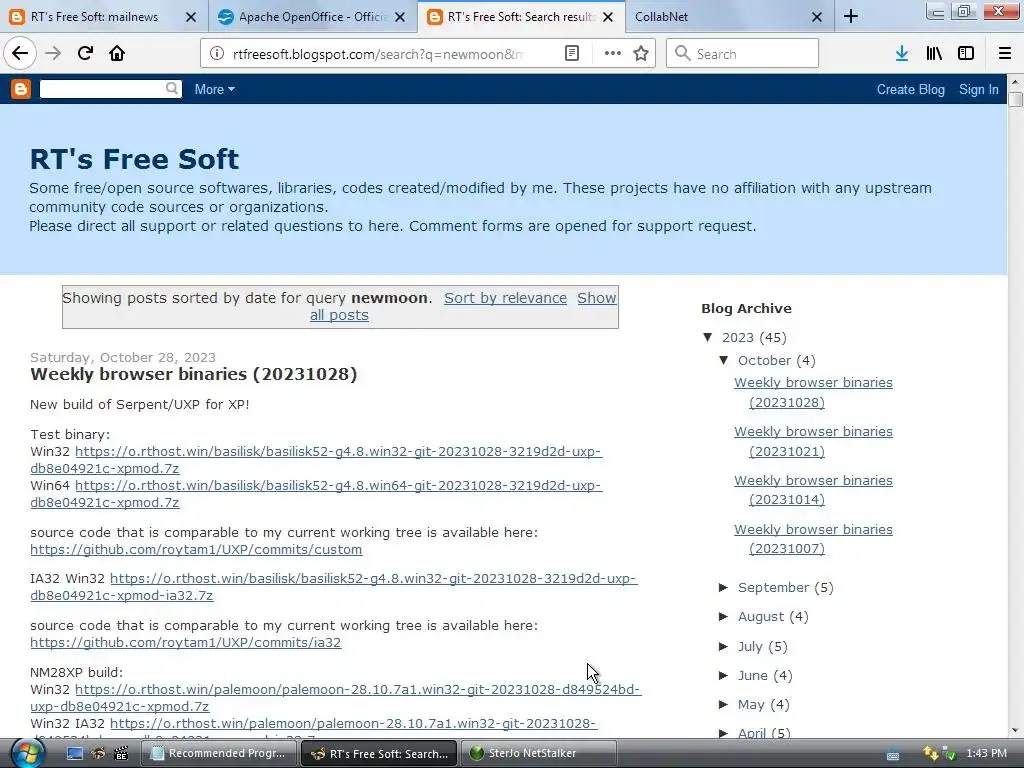
Task: Open the UXP commits/custom GitHub link
Action: 196,549
